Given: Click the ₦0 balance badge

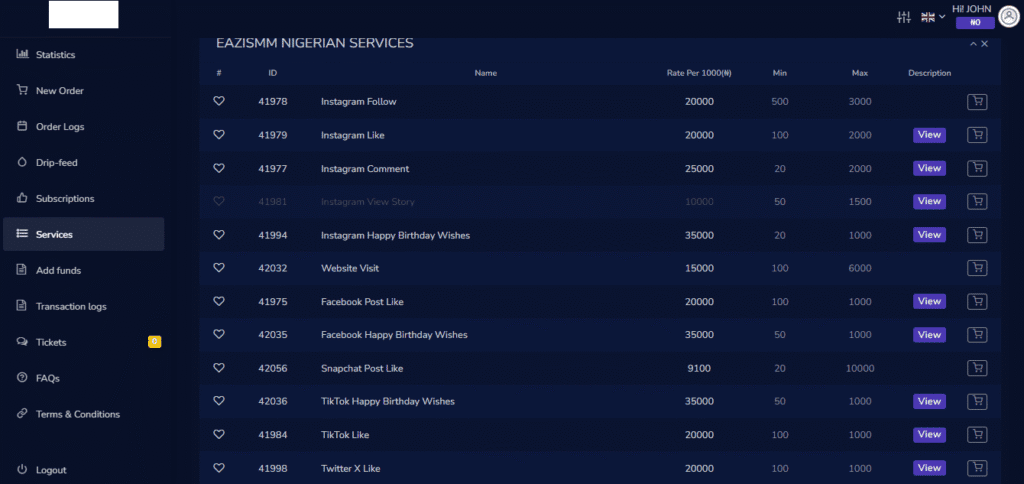Looking at the screenshot, I should [975, 23].
